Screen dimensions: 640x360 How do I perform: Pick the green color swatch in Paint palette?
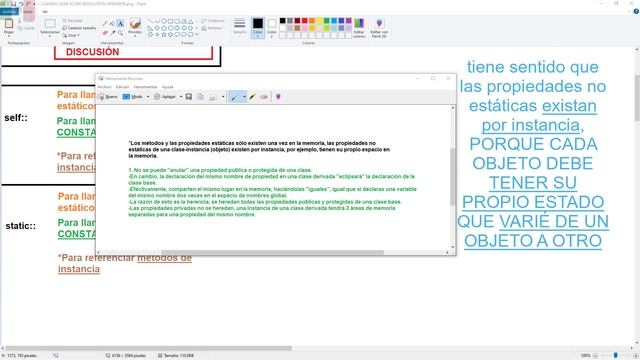pyautogui.click(x=327, y=20)
